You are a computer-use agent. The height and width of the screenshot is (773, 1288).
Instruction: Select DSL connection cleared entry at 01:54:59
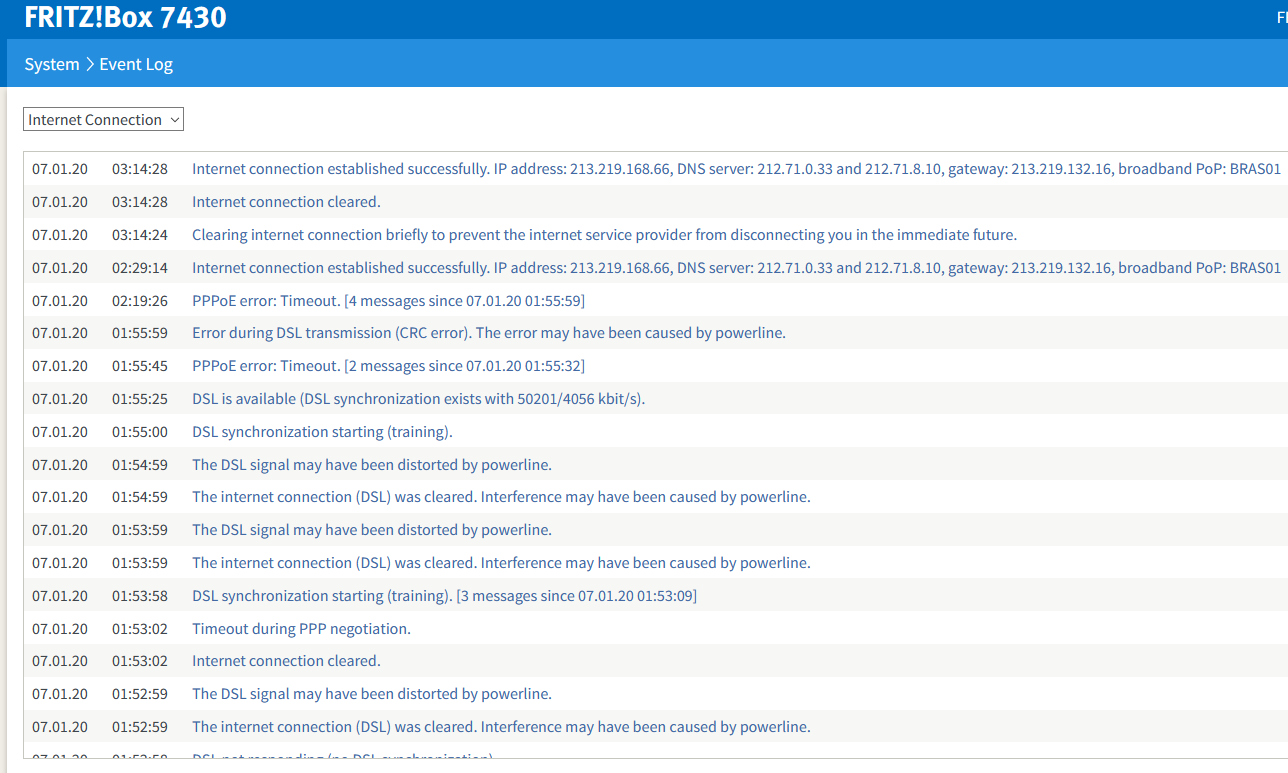[x=500, y=497]
